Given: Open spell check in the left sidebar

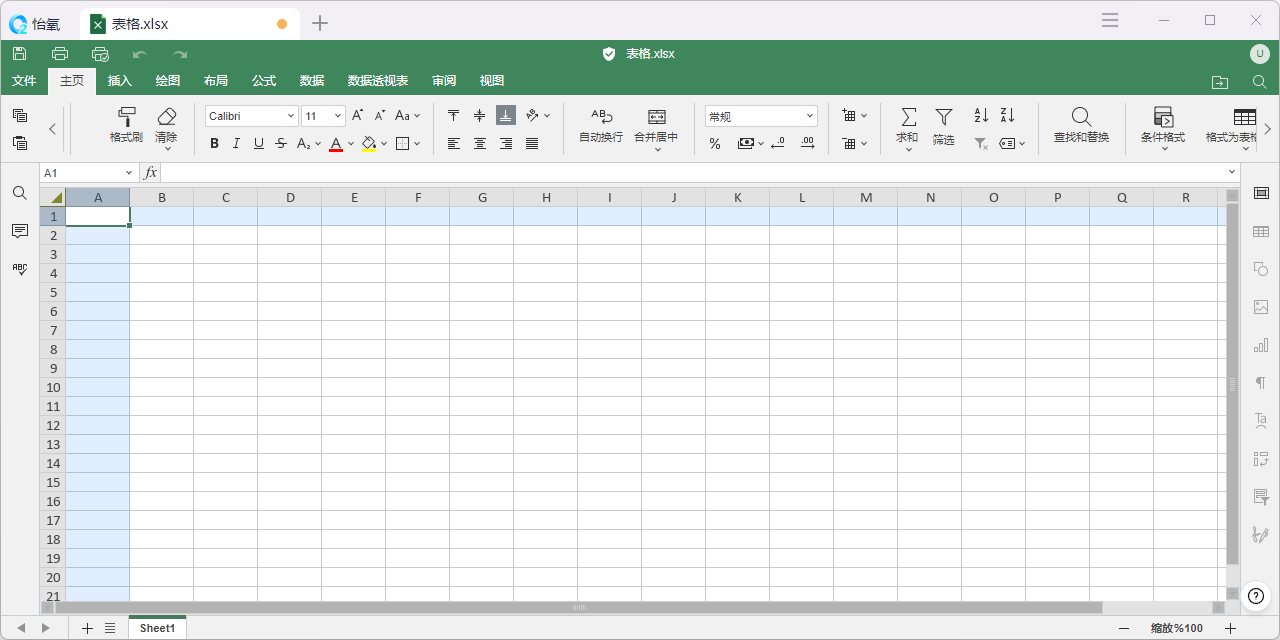Looking at the screenshot, I should click(x=20, y=269).
